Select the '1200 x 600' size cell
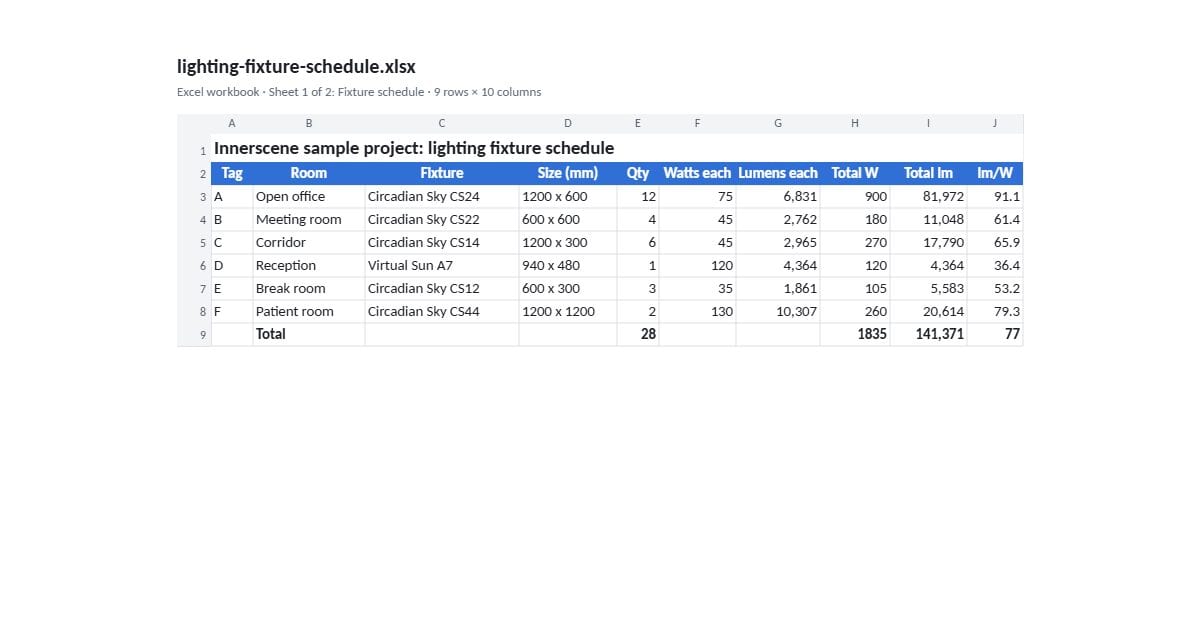Screen dimensions: 1200x630 [x=568, y=197]
